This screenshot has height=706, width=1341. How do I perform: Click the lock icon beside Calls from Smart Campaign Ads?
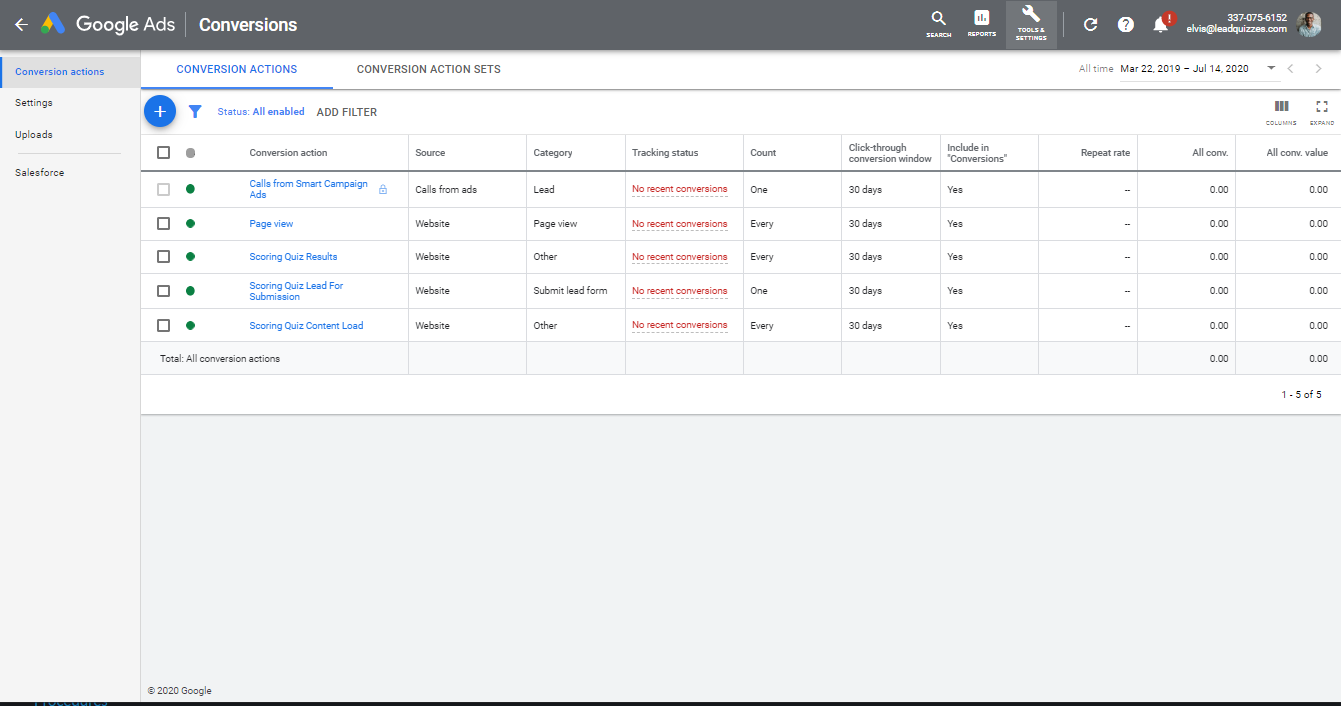tap(383, 189)
